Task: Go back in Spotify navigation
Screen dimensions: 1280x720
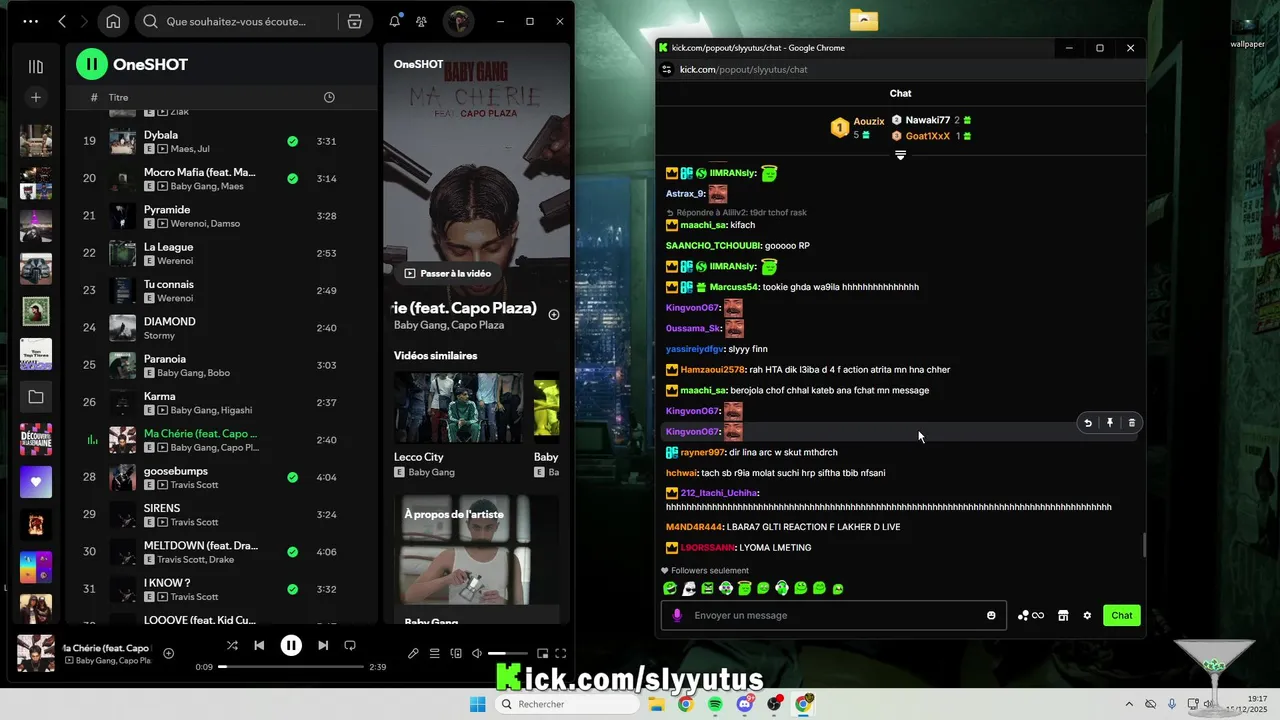Action: pos(62,21)
